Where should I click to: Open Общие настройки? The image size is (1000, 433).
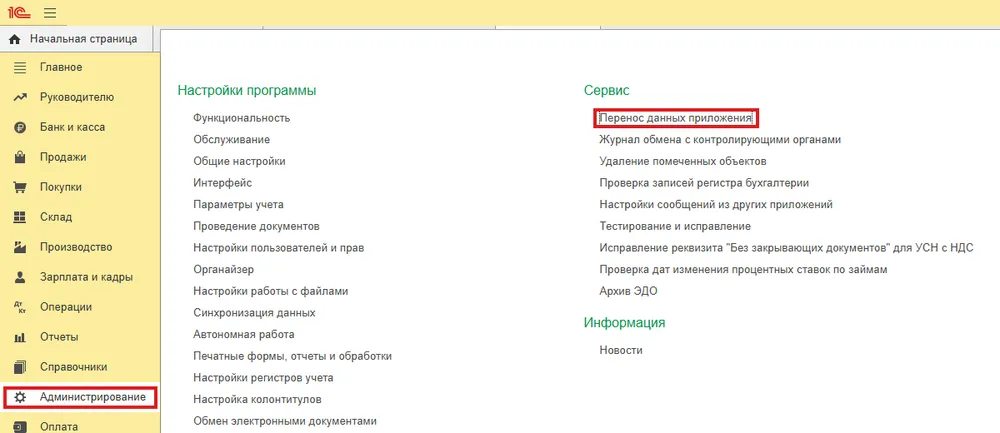[x=239, y=161]
